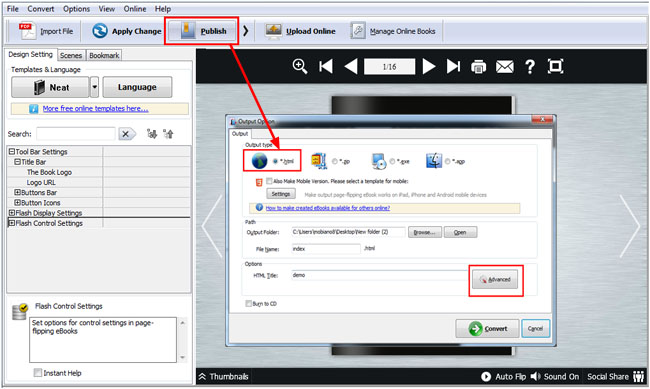
Task: Expand the toolbar chevron after Publish
Action: (x=246, y=31)
